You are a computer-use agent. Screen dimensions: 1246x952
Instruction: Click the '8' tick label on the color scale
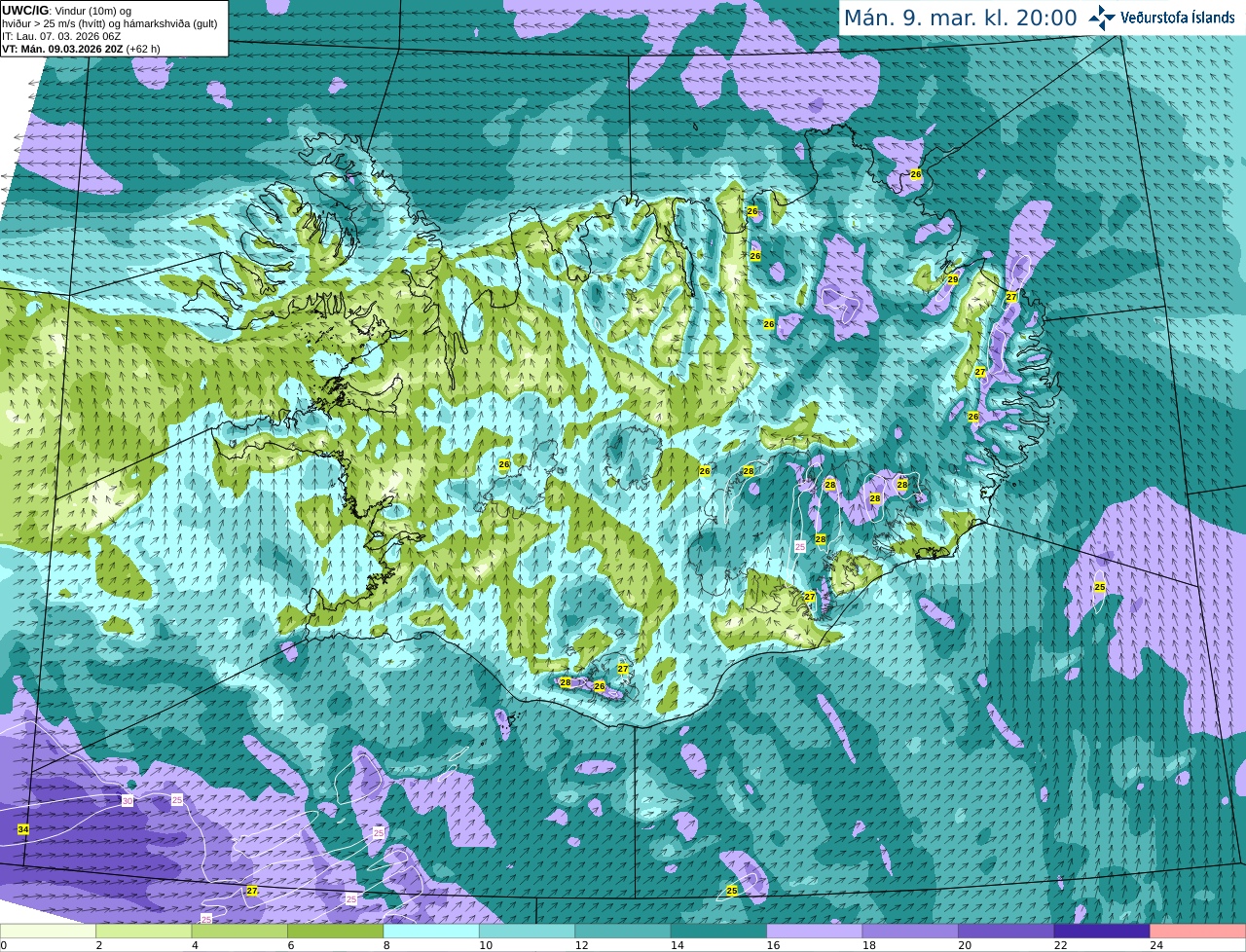(x=386, y=945)
